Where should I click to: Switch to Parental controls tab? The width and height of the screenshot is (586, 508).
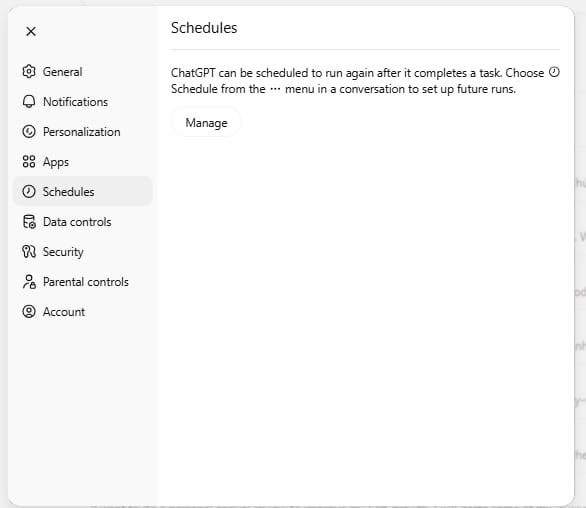83,281
